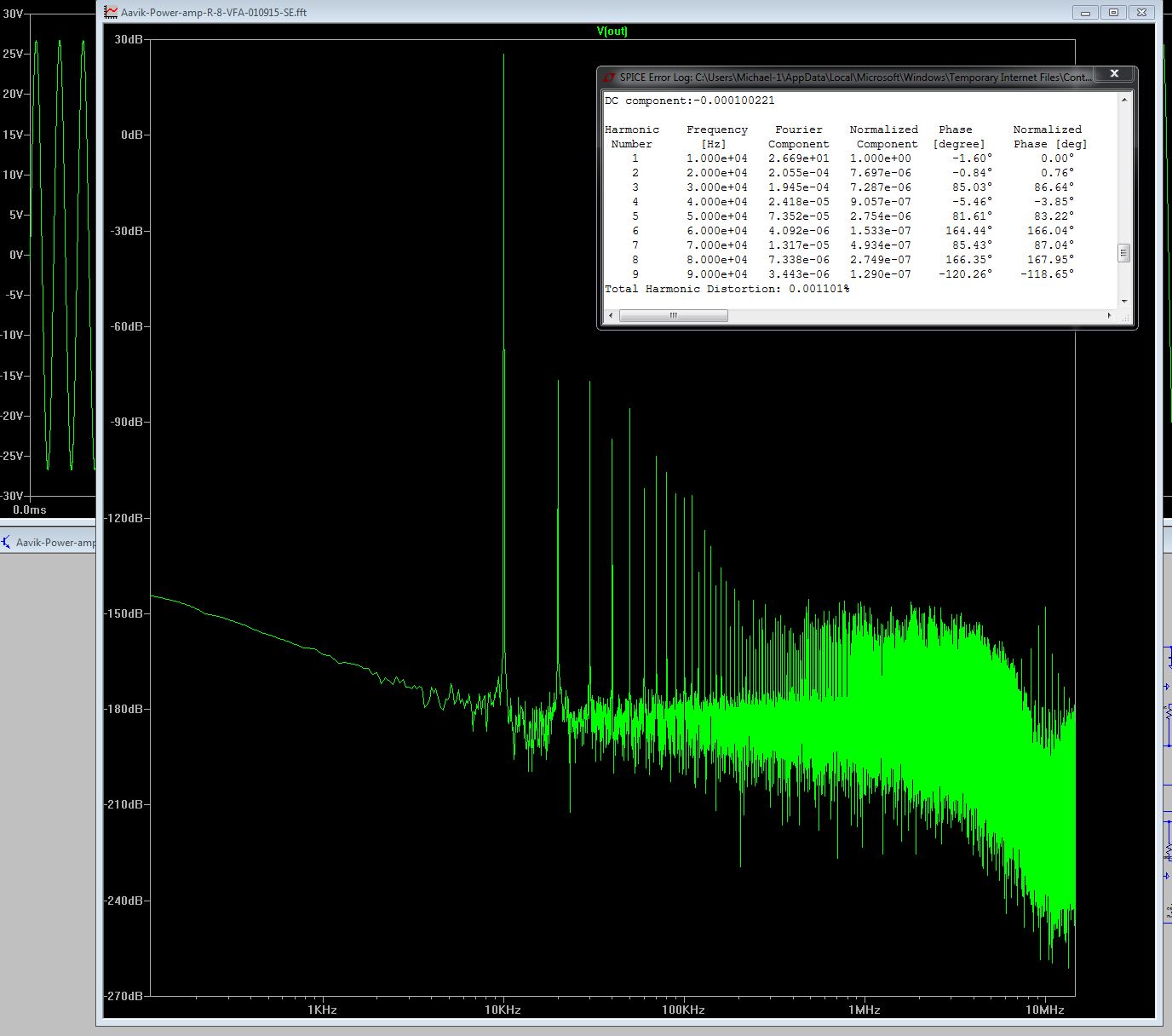Image resolution: width=1172 pixels, height=1036 pixels.
Task: Click the 2.000e+04 frequency cell
Action: pos(716,173)
